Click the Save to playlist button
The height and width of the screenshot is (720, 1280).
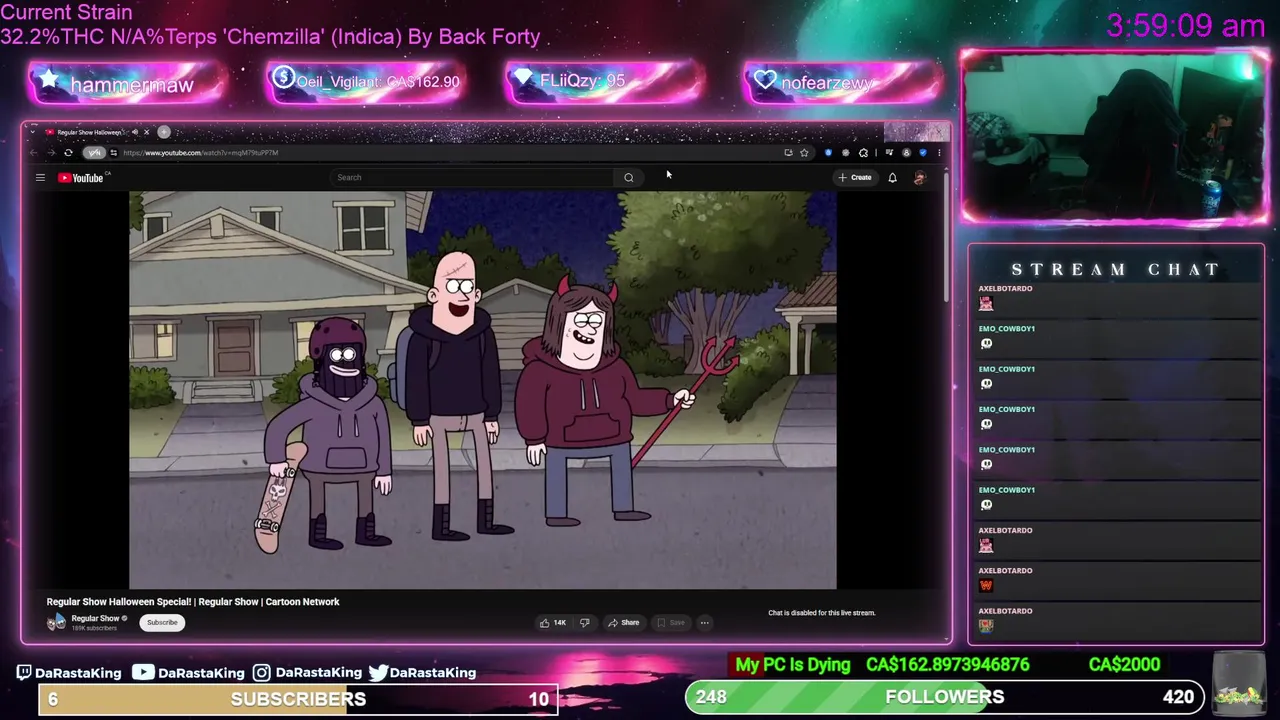click(670, 622)
